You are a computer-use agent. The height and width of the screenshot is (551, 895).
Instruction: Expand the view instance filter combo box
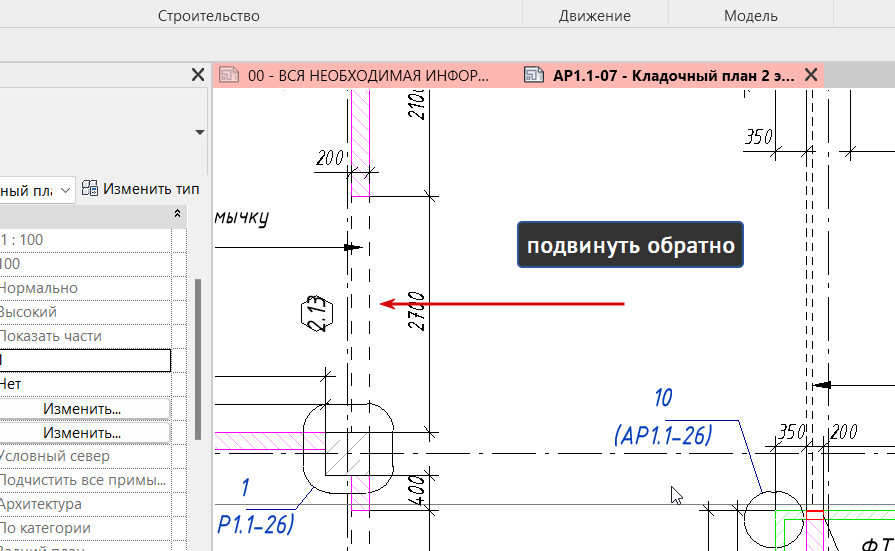click(x=66, y=190)
